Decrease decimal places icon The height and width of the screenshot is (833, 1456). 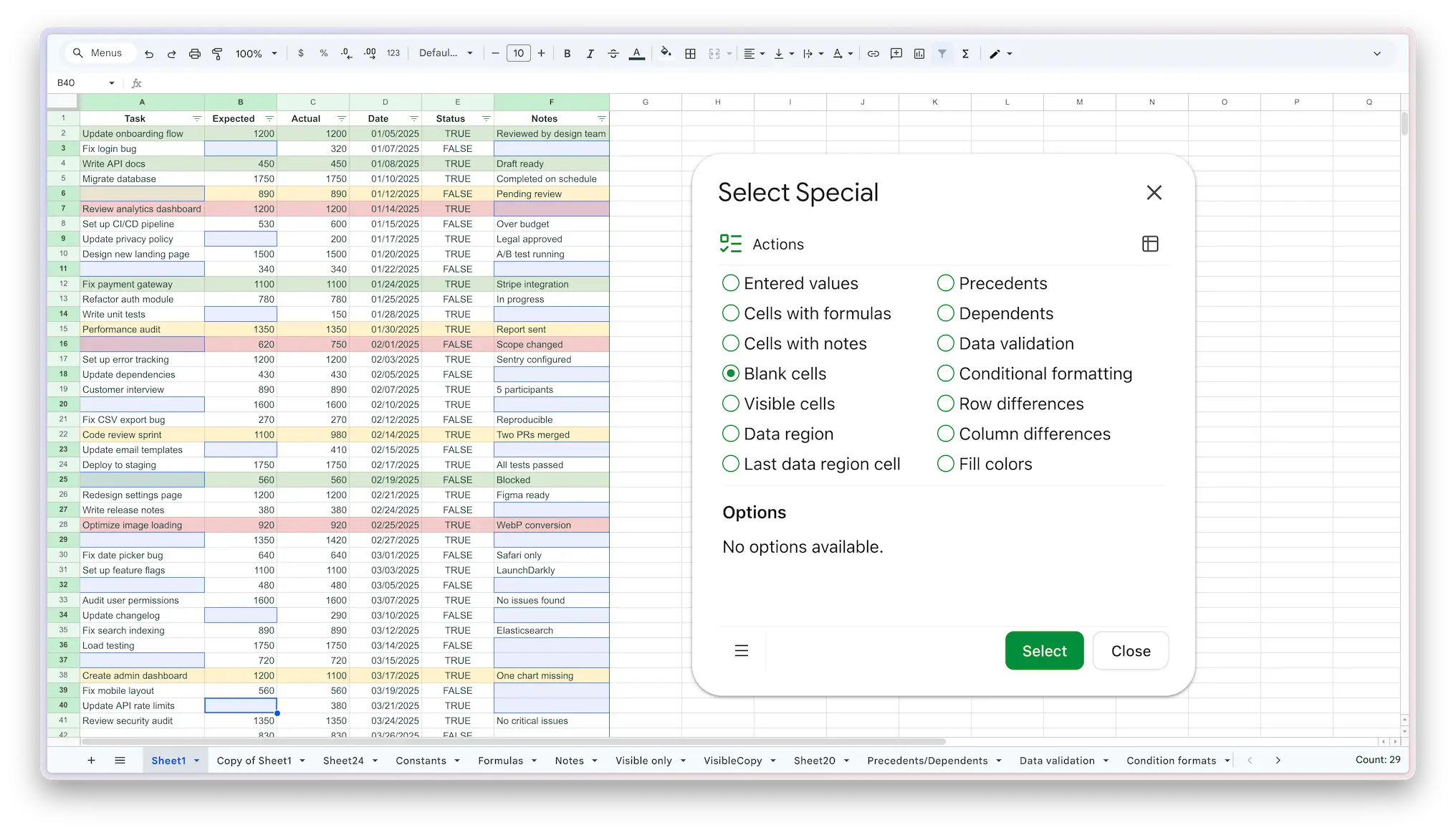pyautogui.click(x=347, y=54)
